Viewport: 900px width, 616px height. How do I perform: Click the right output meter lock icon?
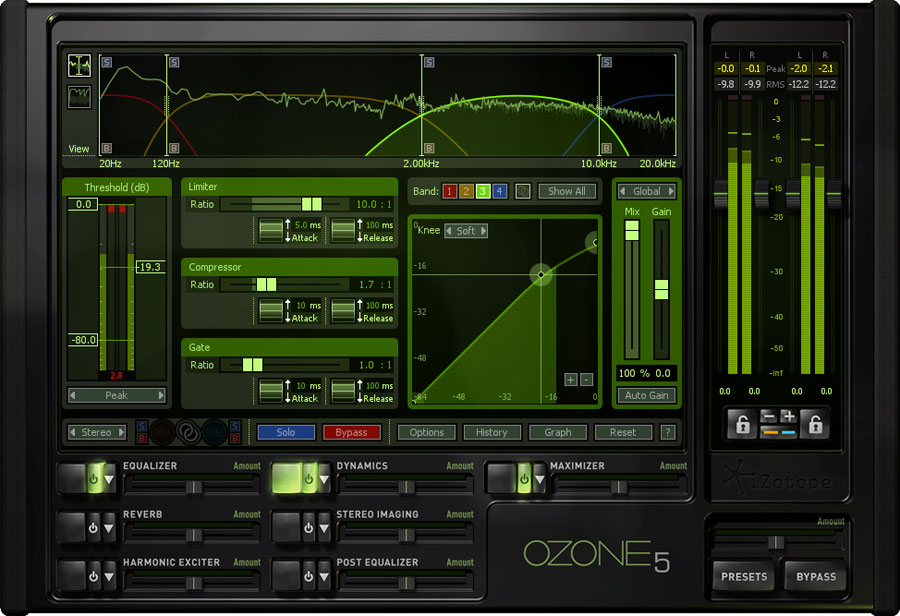click(815, 425)
